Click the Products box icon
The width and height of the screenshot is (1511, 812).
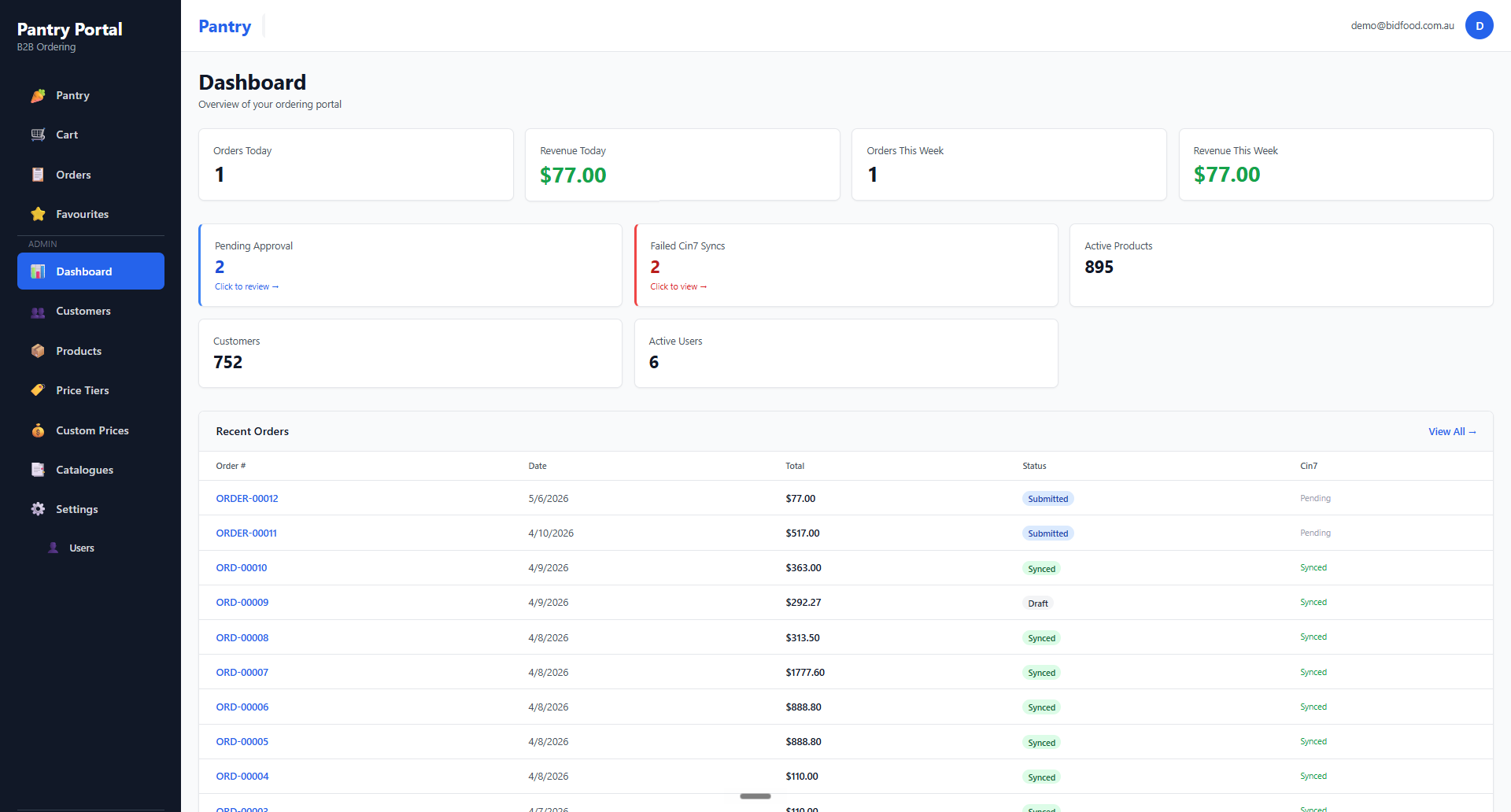[38, 351]
